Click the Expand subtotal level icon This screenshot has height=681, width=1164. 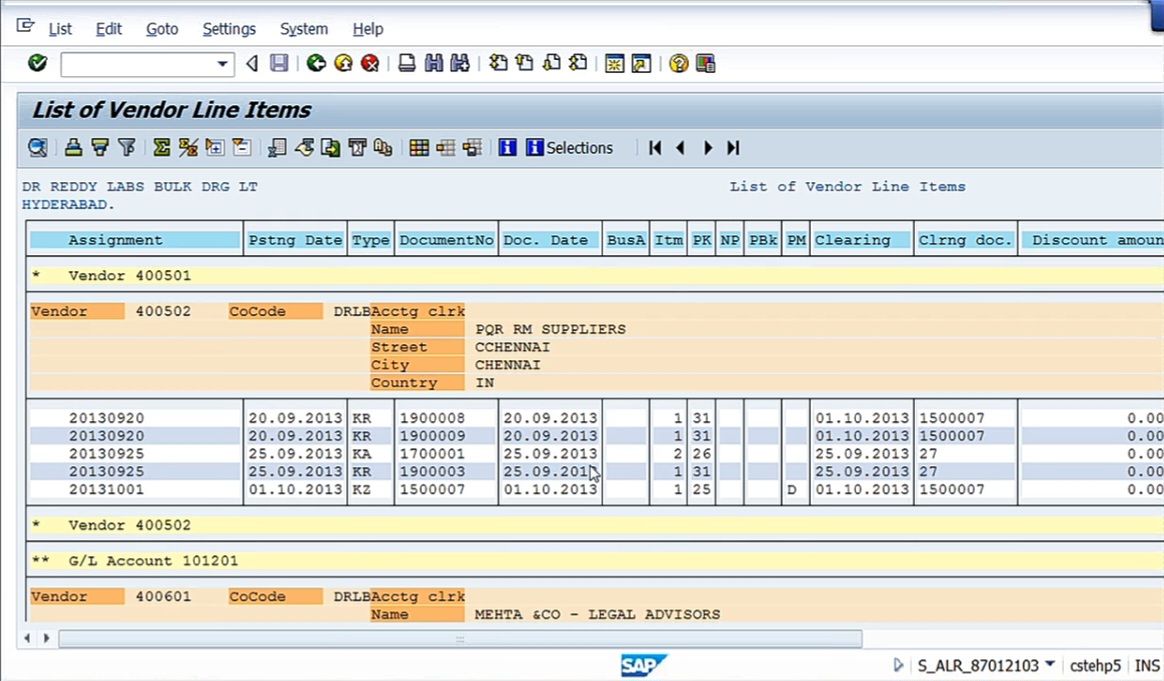coord(215,148)
